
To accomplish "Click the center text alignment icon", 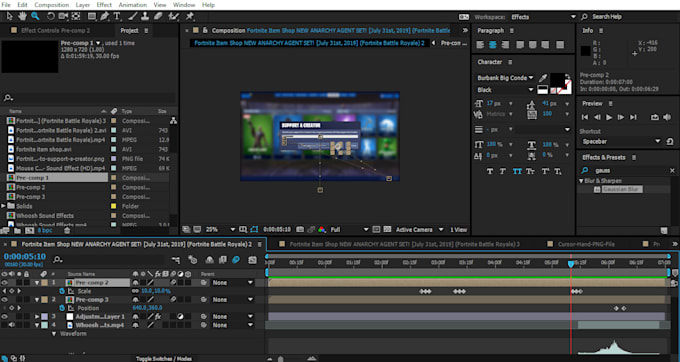I will click(x=492, y=45).
